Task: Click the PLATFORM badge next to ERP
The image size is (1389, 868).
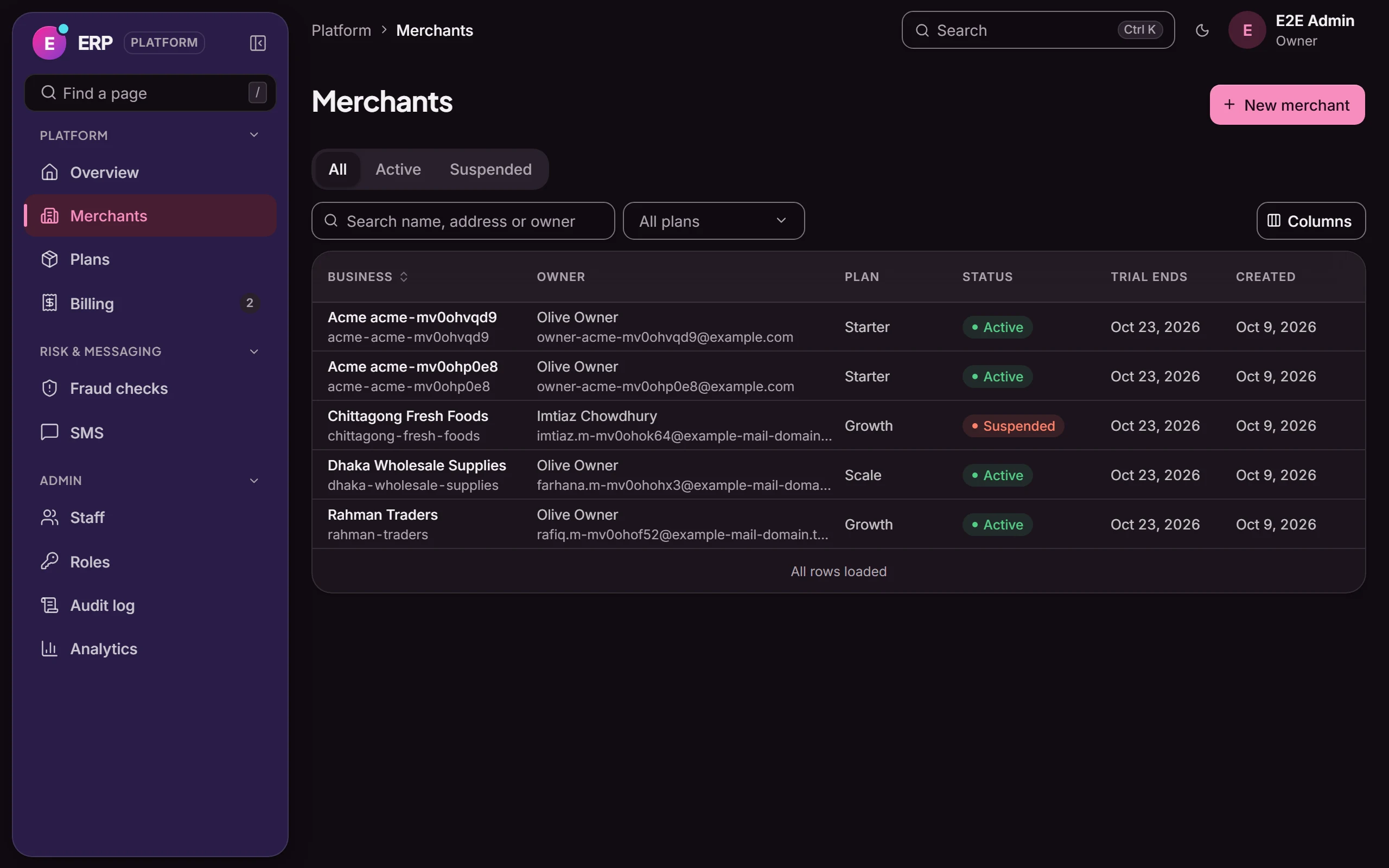Action: tap(164, 42)
